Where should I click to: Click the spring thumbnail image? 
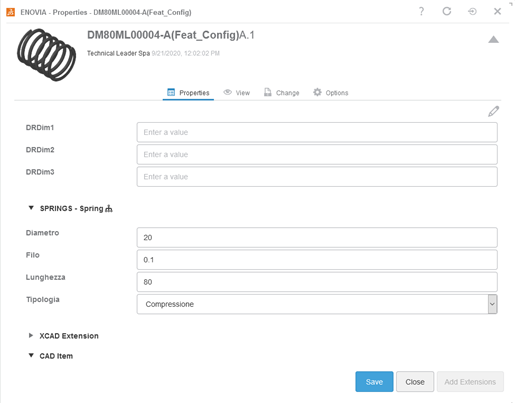[x=46, y=54]
